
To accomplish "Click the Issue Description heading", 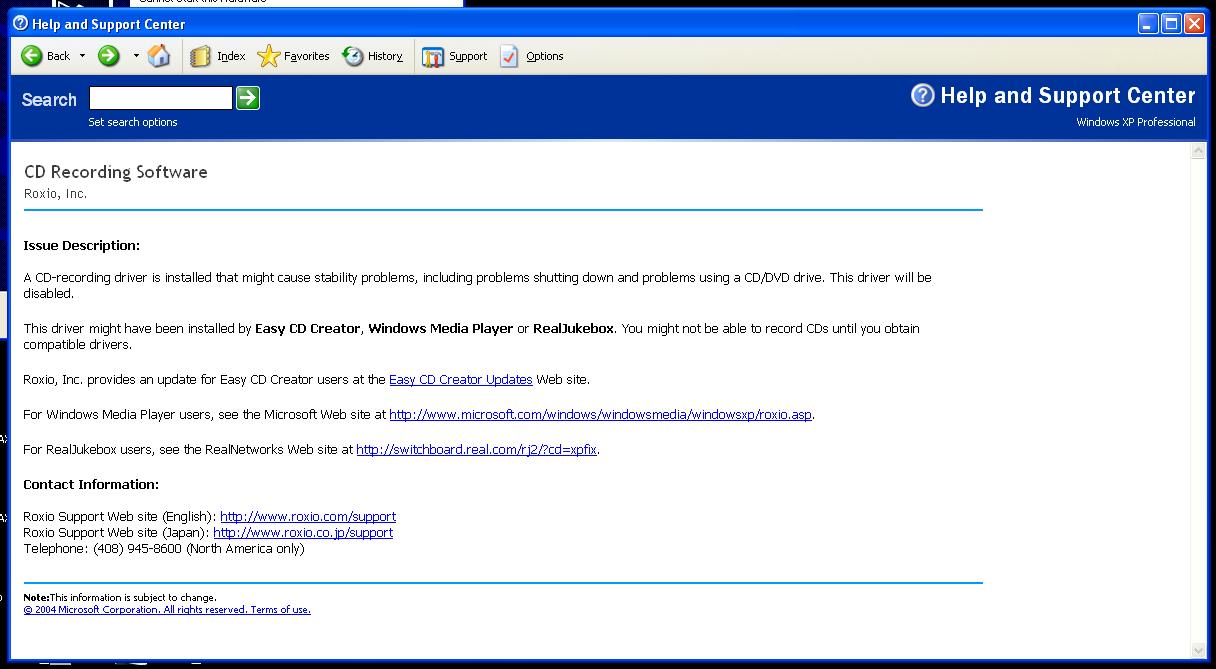I will click(x=82, y=246).
